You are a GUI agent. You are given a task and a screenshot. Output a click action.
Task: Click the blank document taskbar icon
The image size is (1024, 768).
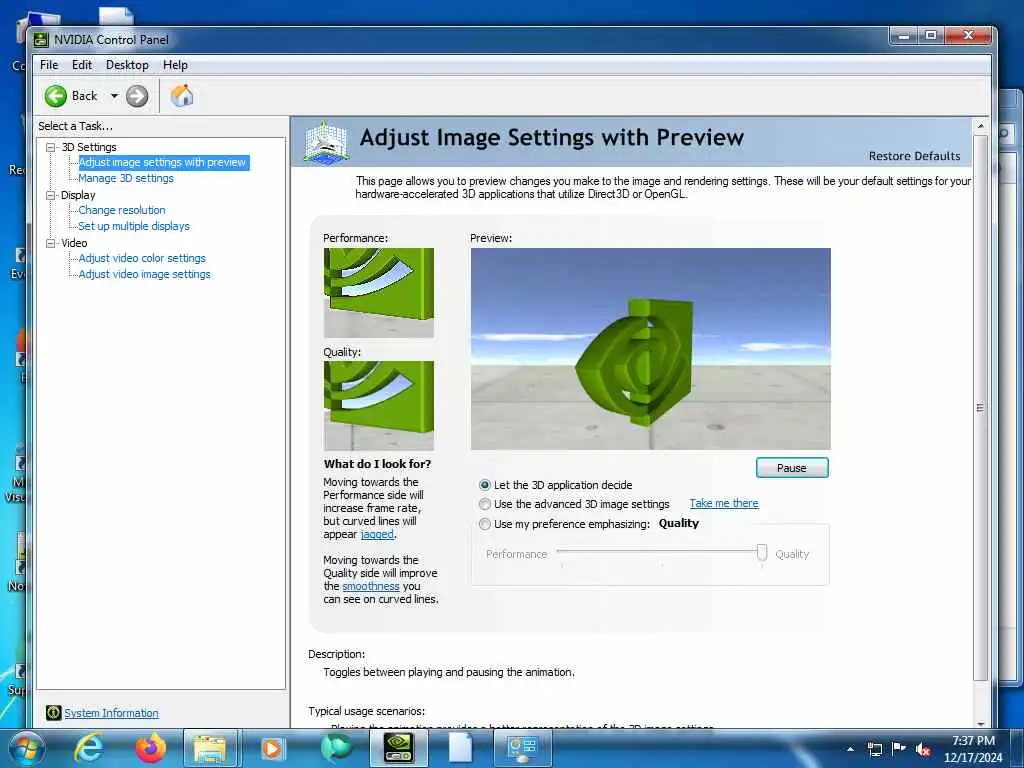pos(460,748)
